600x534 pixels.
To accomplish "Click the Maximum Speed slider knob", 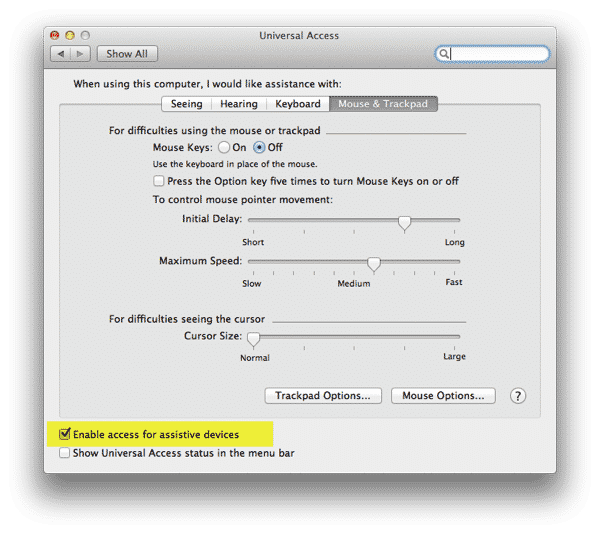I will [x=373, y=264].
